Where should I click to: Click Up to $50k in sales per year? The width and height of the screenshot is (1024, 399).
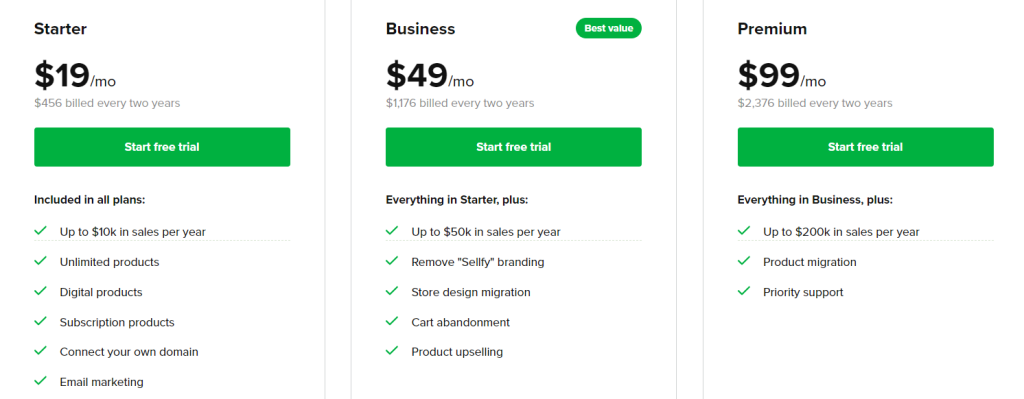pos(486,232)
